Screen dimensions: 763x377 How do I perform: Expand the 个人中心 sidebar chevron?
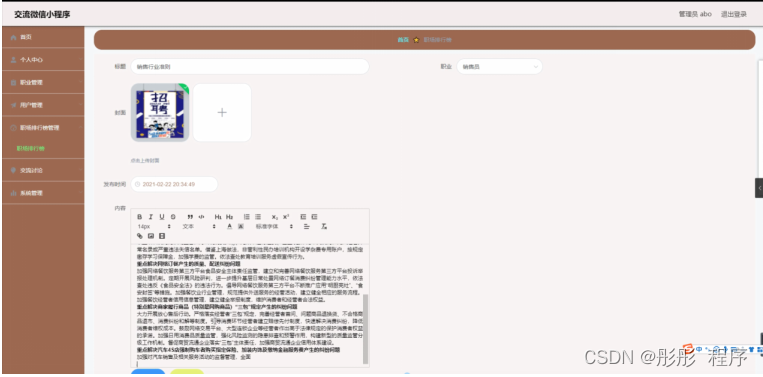(80, 60)
